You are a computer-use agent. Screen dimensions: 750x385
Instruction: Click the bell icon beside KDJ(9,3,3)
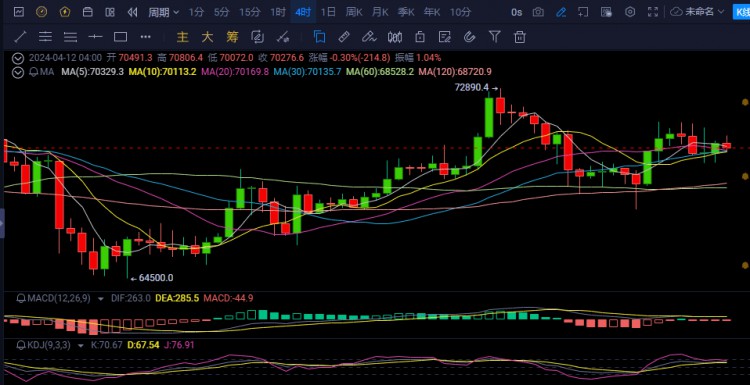pyautogui.click(x=21, y=345)
